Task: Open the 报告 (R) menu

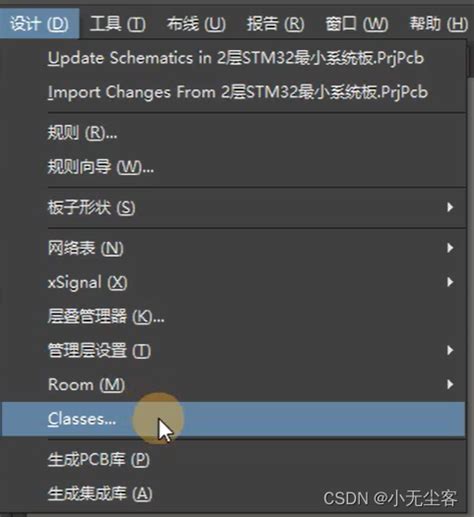Action: click(x=275, y=24)
